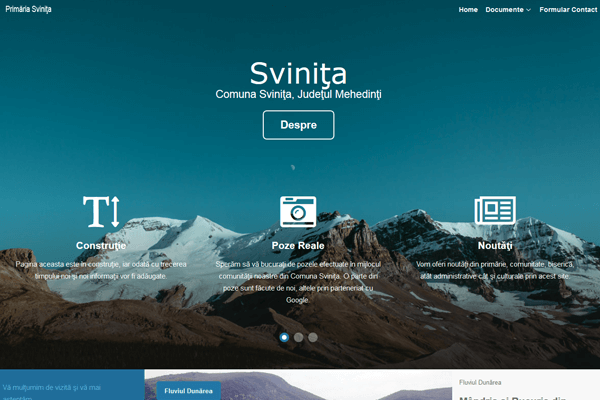This screenshot has height=400, width=600.
Task: Click the Noutăți heading
Action: [x=494, y=245]
